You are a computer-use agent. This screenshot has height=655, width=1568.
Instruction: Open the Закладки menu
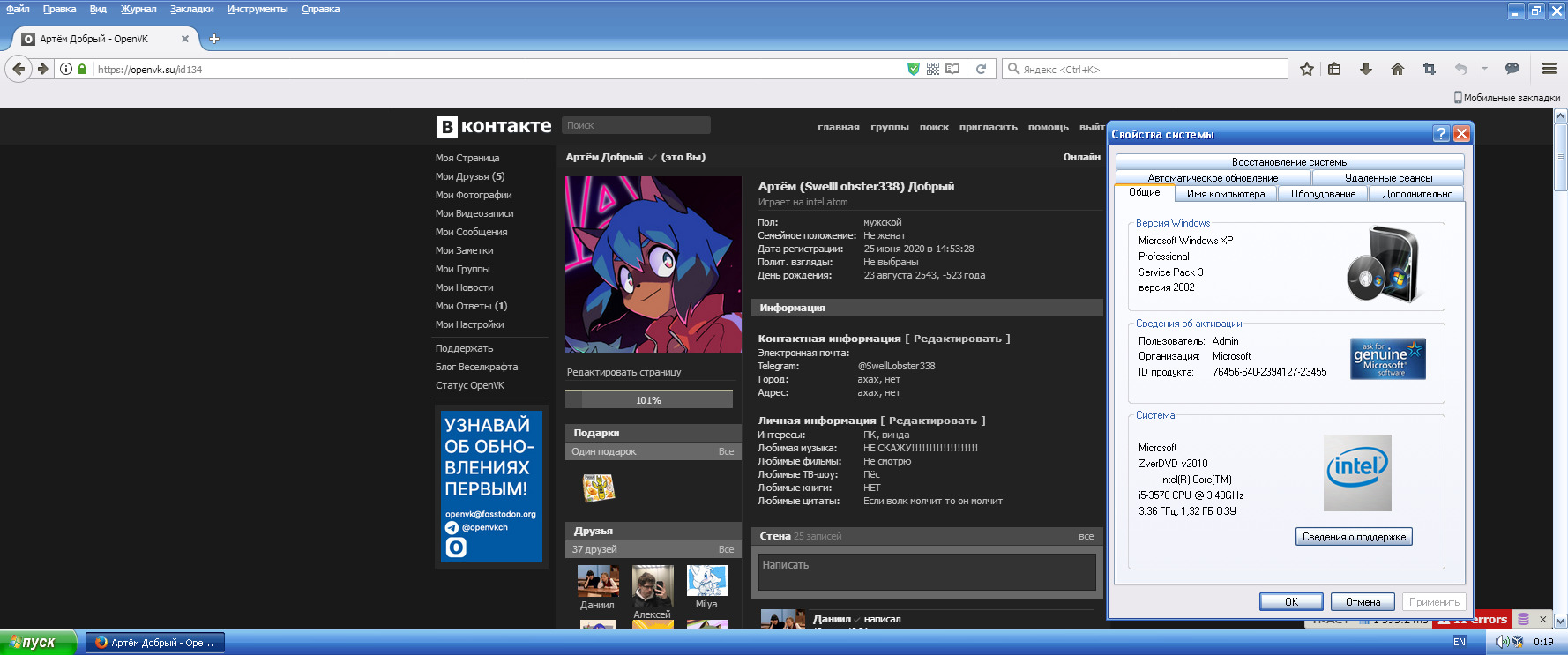(x=192, y=9)
